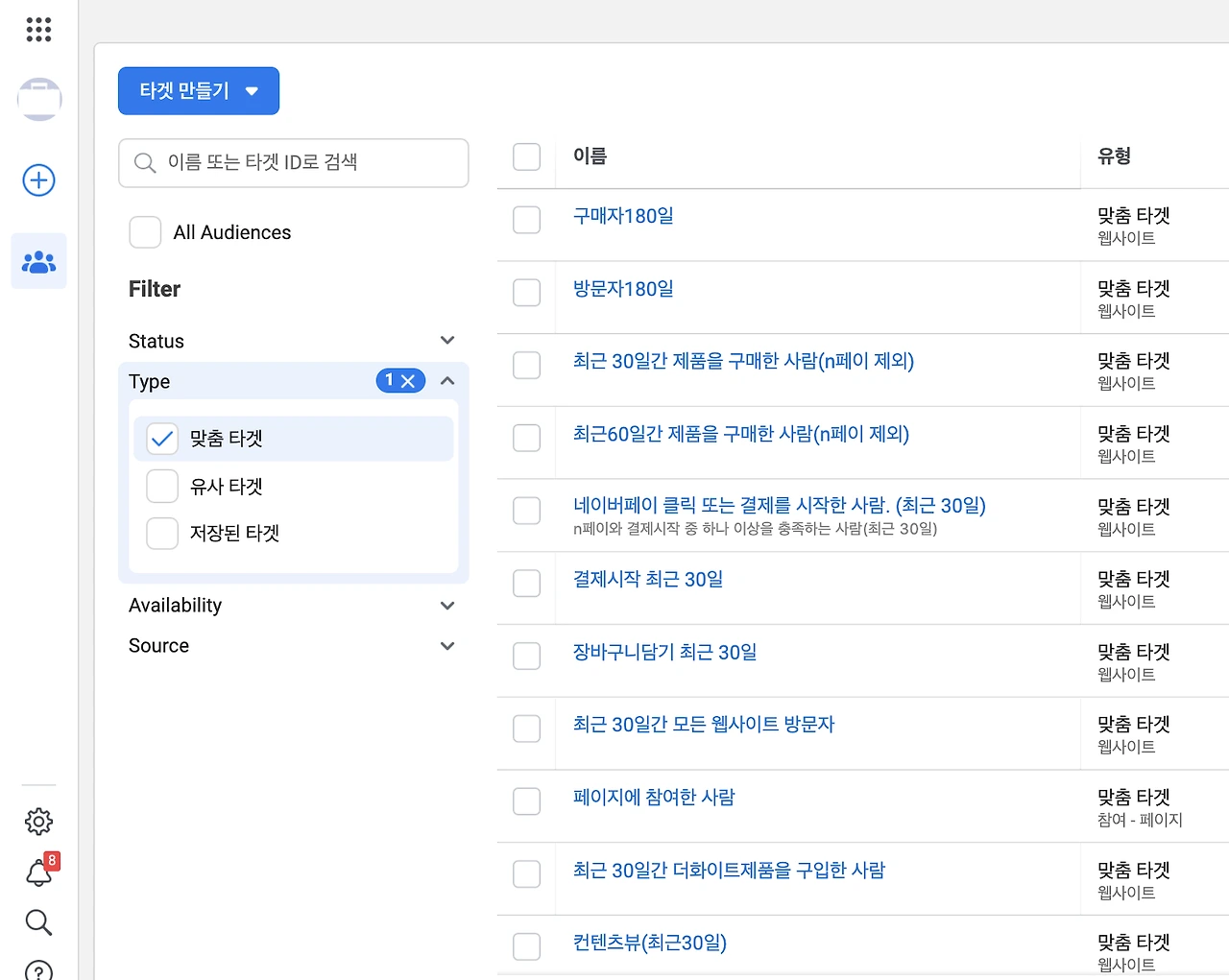
Task: Open the 장바구니담기 최근 30일 audience
Action: [664, 653]
